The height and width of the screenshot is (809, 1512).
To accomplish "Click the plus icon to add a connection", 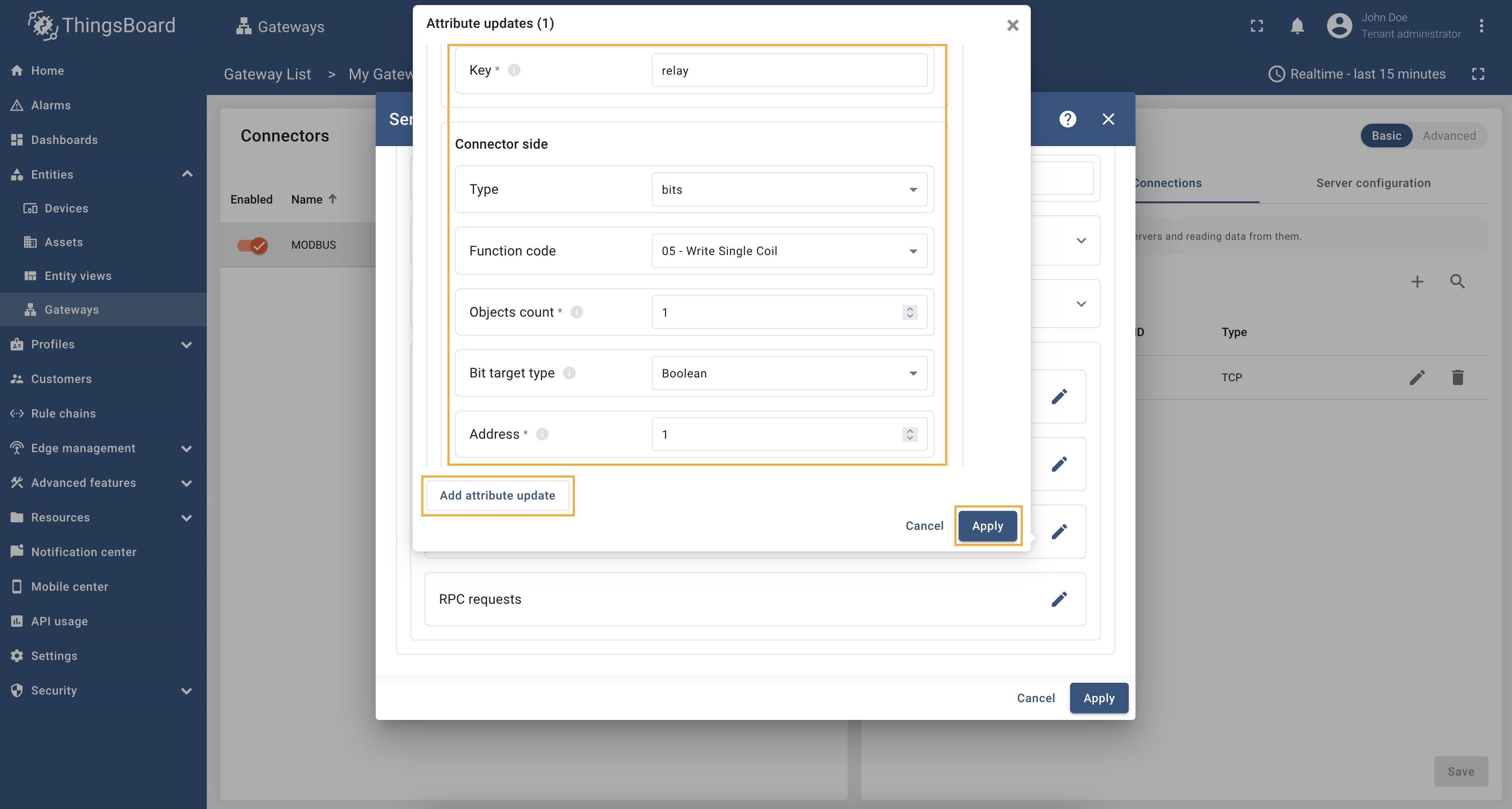I will [x=1417, y=281].
